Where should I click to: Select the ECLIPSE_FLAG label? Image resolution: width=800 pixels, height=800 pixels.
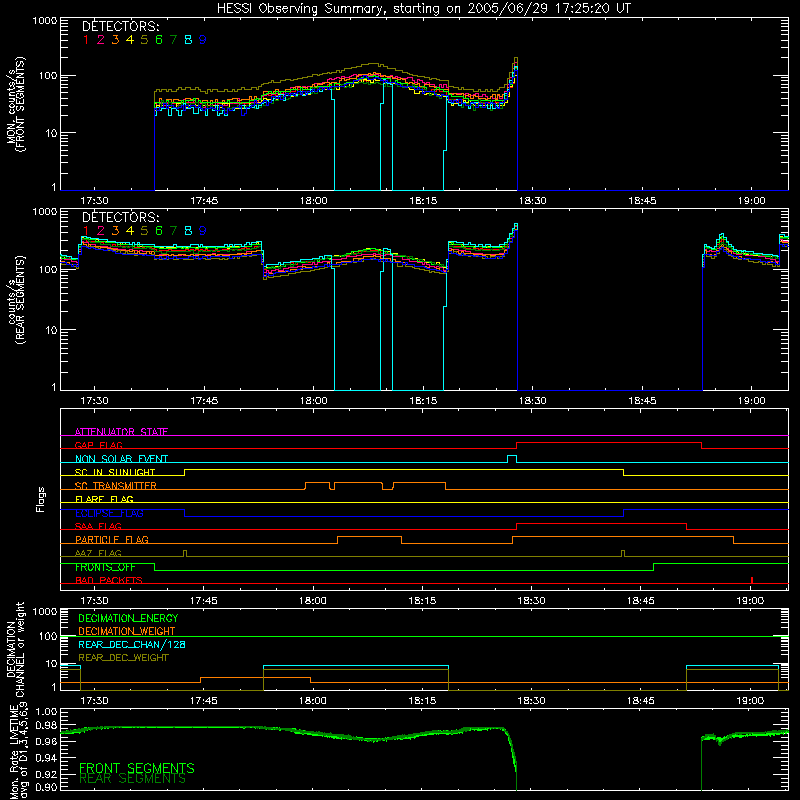(x=109, y=513)
